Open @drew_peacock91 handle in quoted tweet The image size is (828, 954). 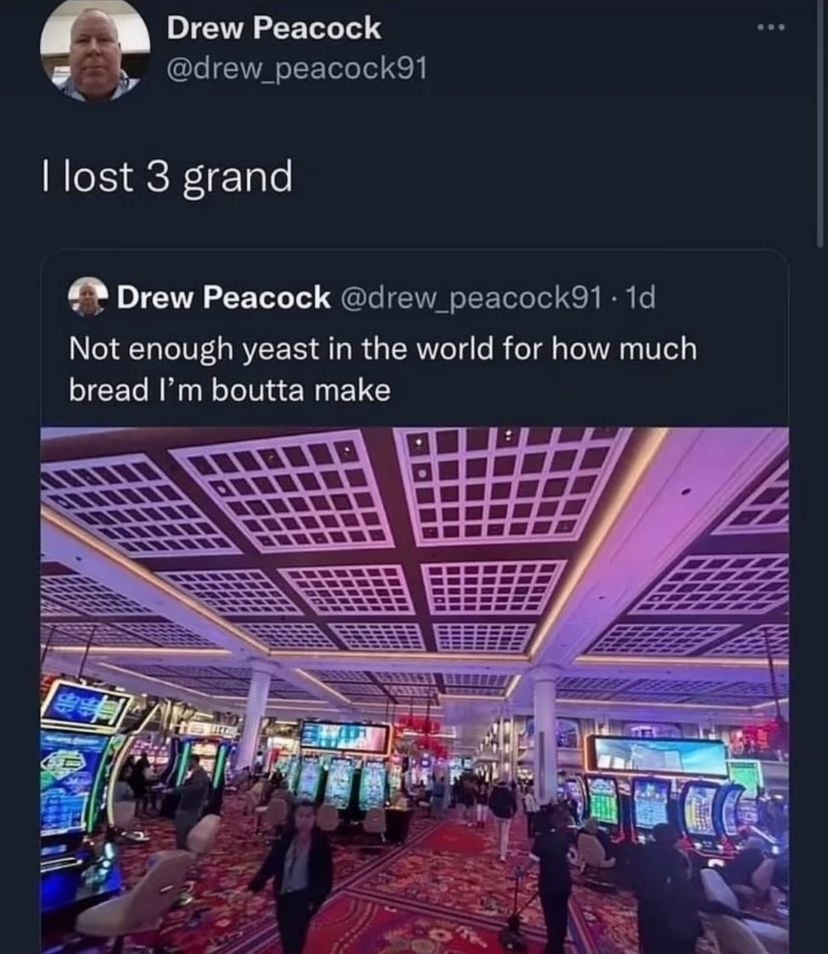[472, 297]
